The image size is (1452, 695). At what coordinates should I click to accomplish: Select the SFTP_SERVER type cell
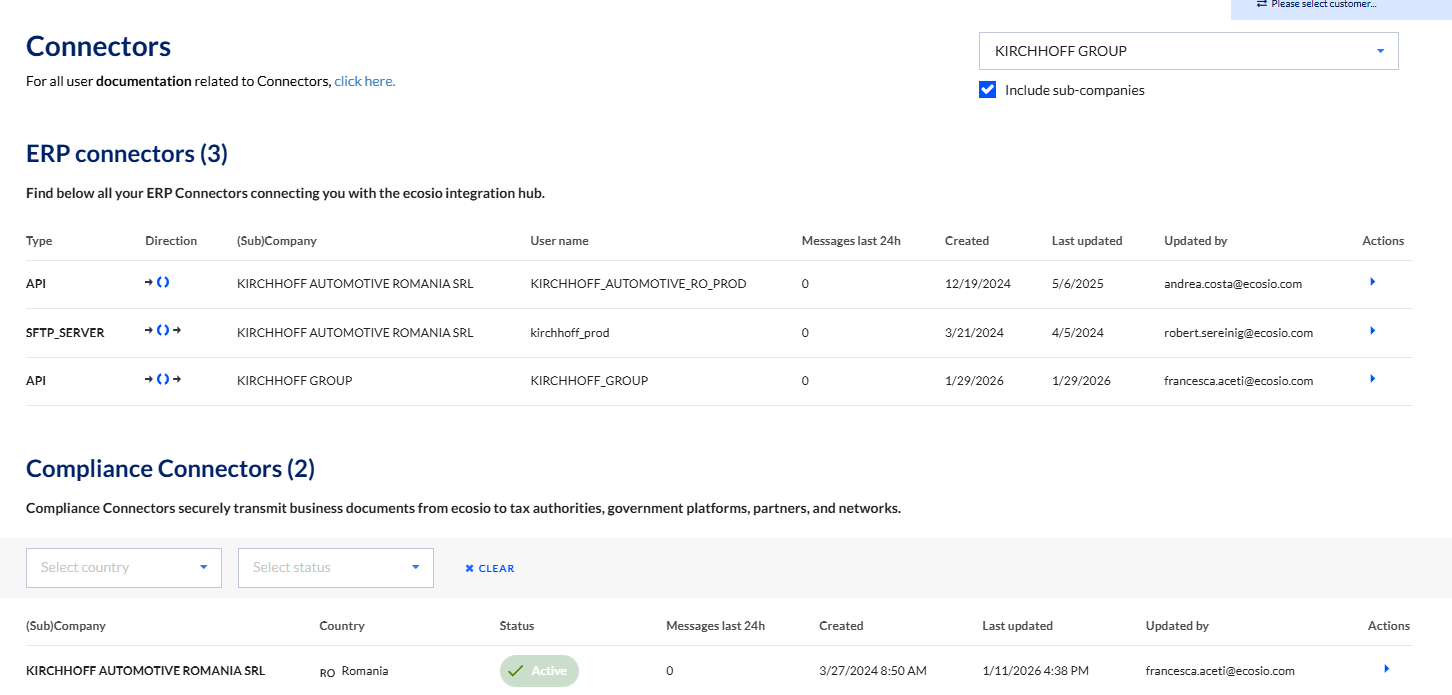tap(65, 333)
